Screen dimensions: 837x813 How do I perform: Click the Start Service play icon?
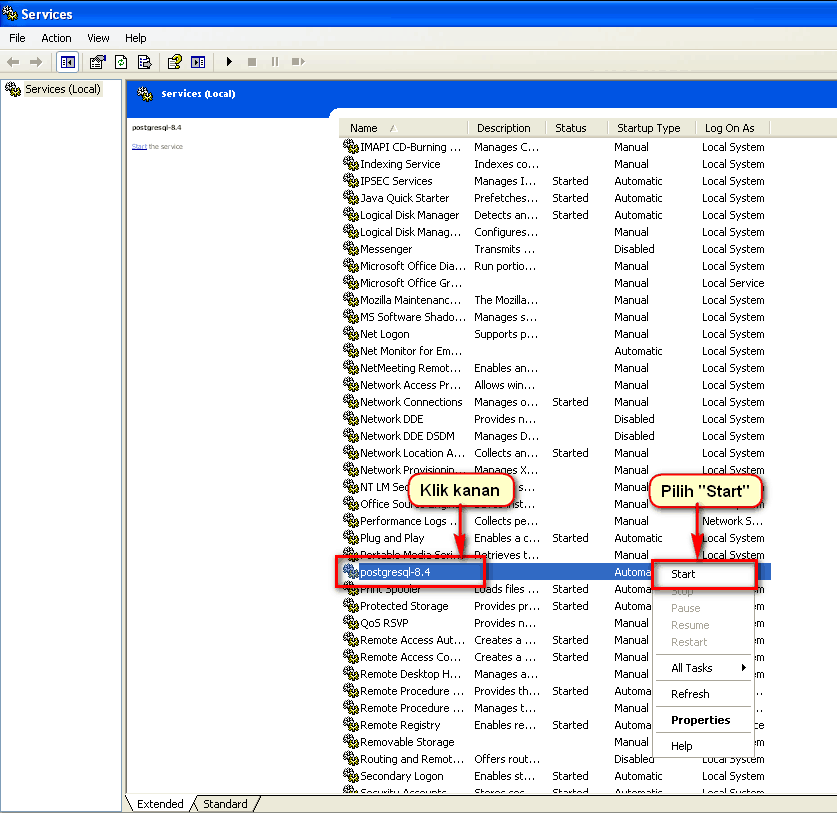coord(230,62)
